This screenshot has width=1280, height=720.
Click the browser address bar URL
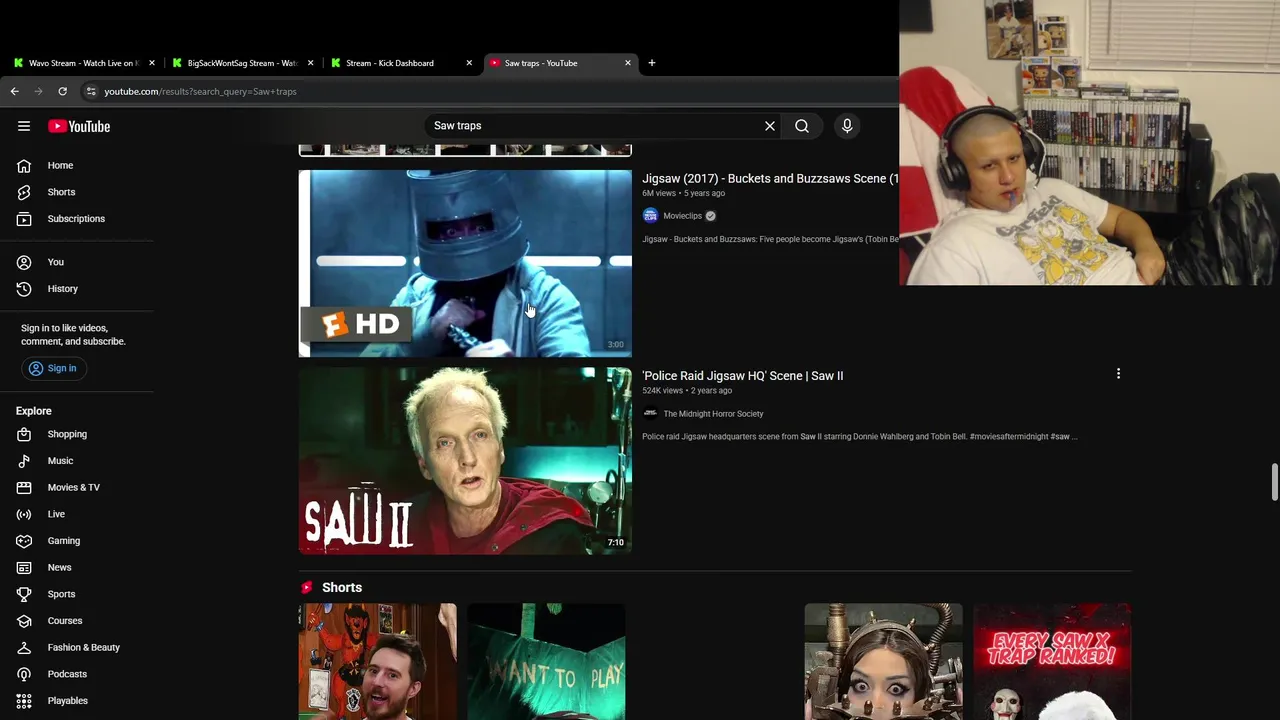tap(200, 91)
